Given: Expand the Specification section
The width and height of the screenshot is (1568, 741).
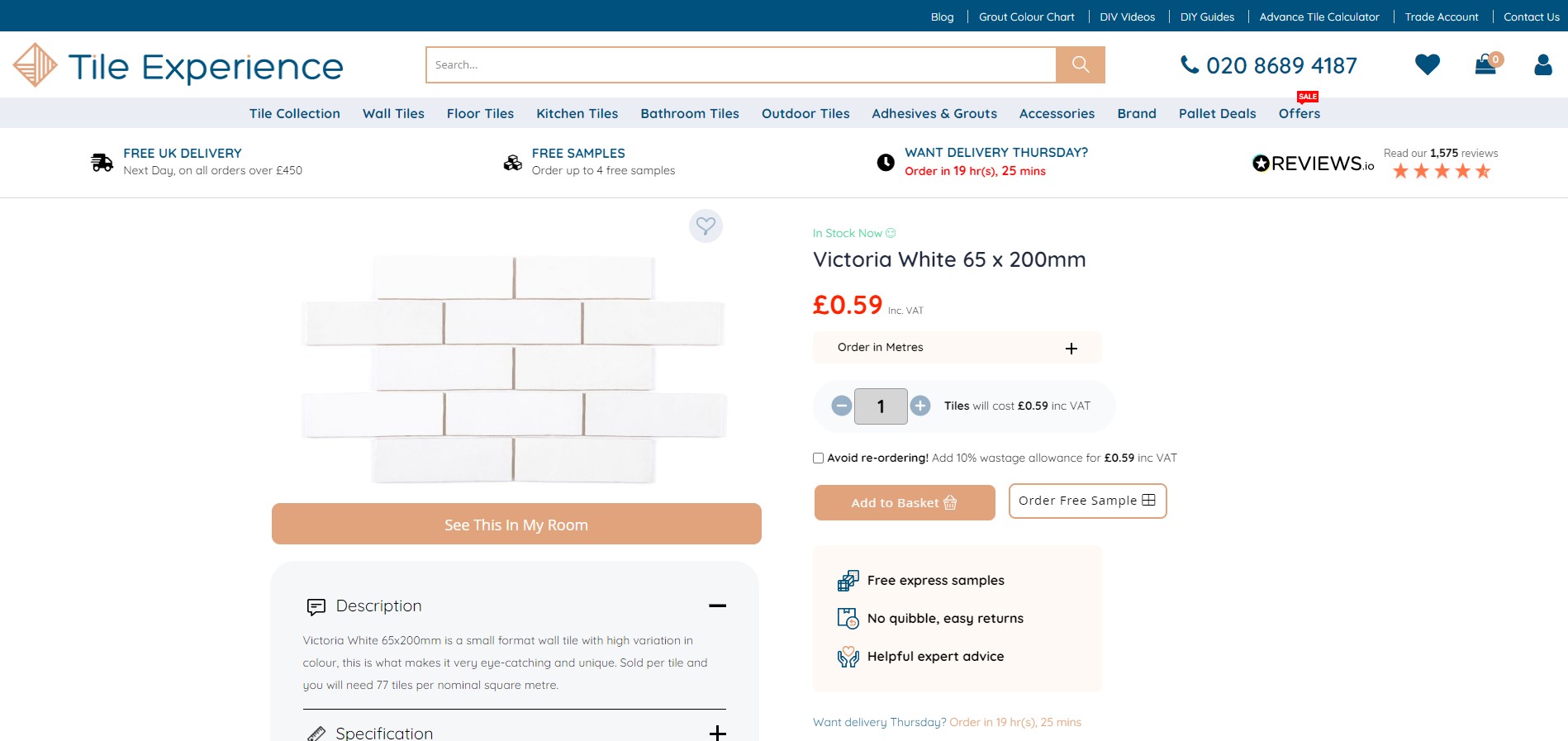Looking at the screenshot, I should coord(717,732).
